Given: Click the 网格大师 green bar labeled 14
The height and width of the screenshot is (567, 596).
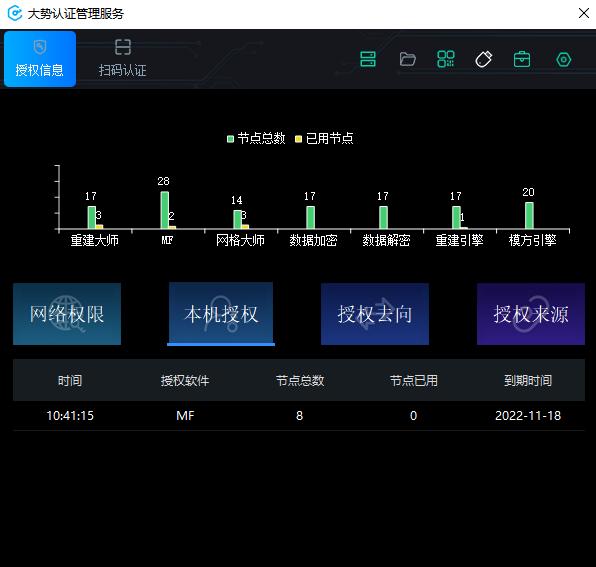Looking at the screenshot, I should (238, 219).
